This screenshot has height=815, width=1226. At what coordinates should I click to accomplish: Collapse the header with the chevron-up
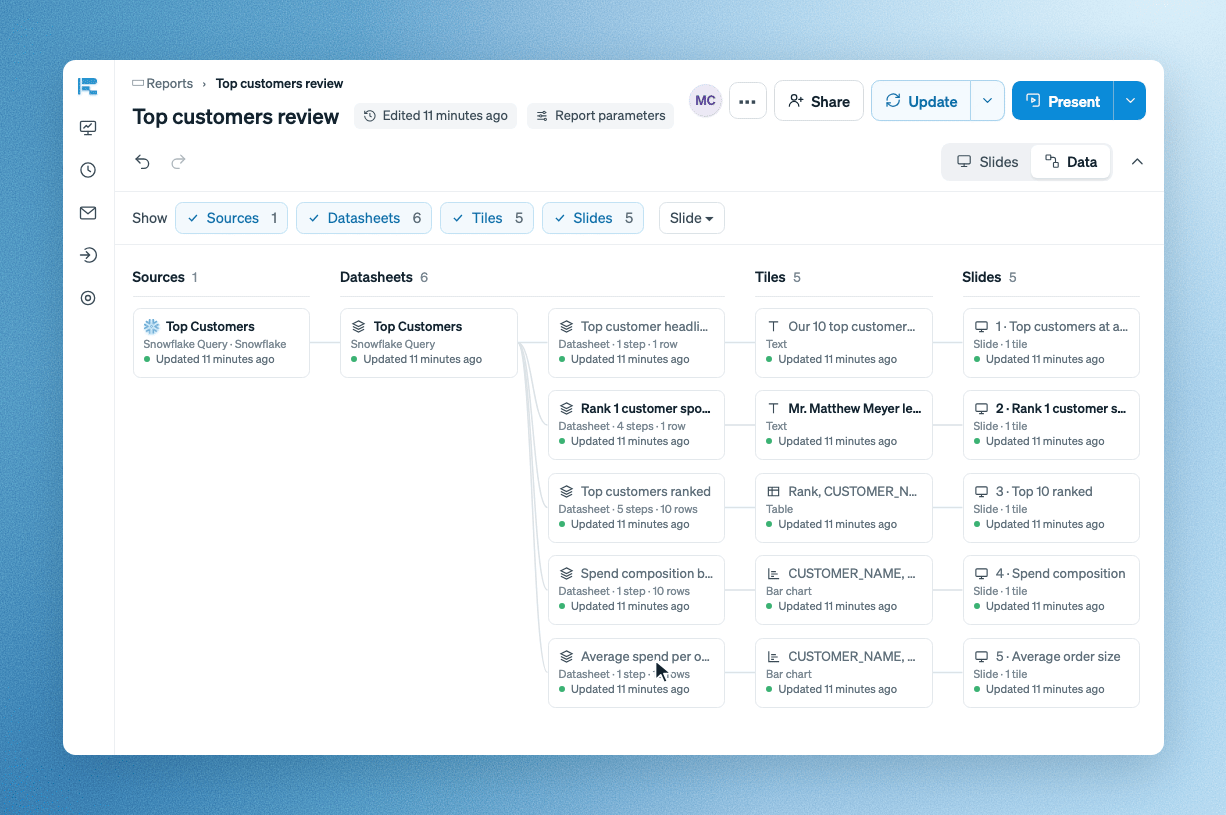coord(1137,162)
